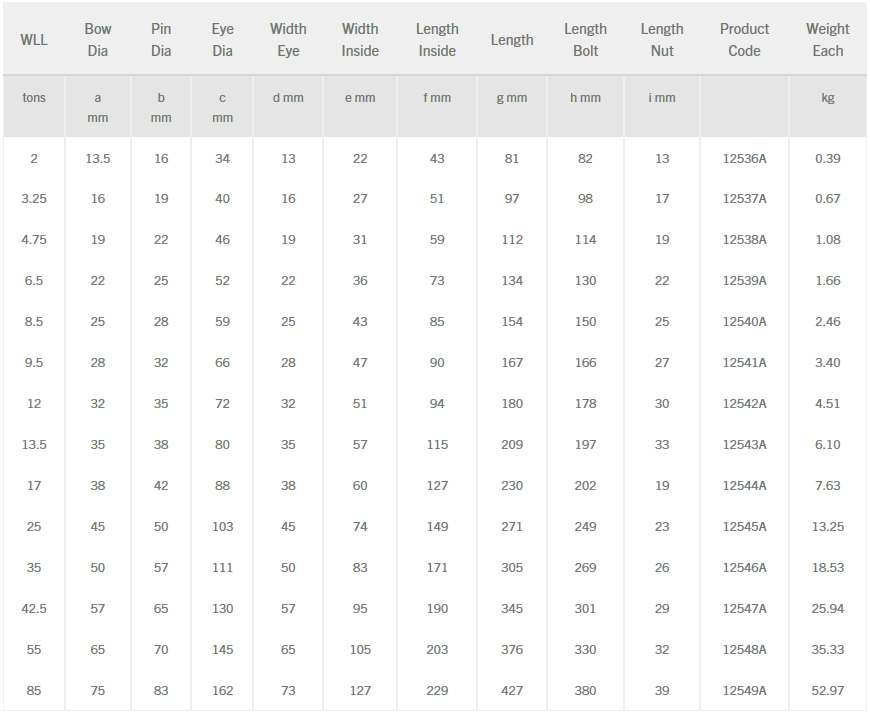Click length value 305
The width and height of the screenshot is (870, 713).
512,568
